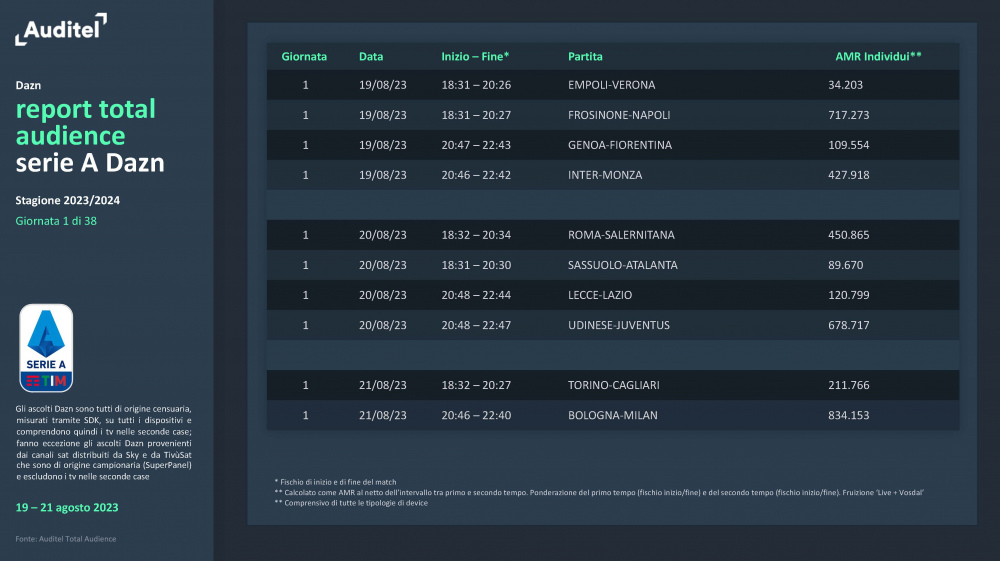Click the Serie A TIM logo
This screenshot has width=1000, height=561.
click(x=47, y=348)
